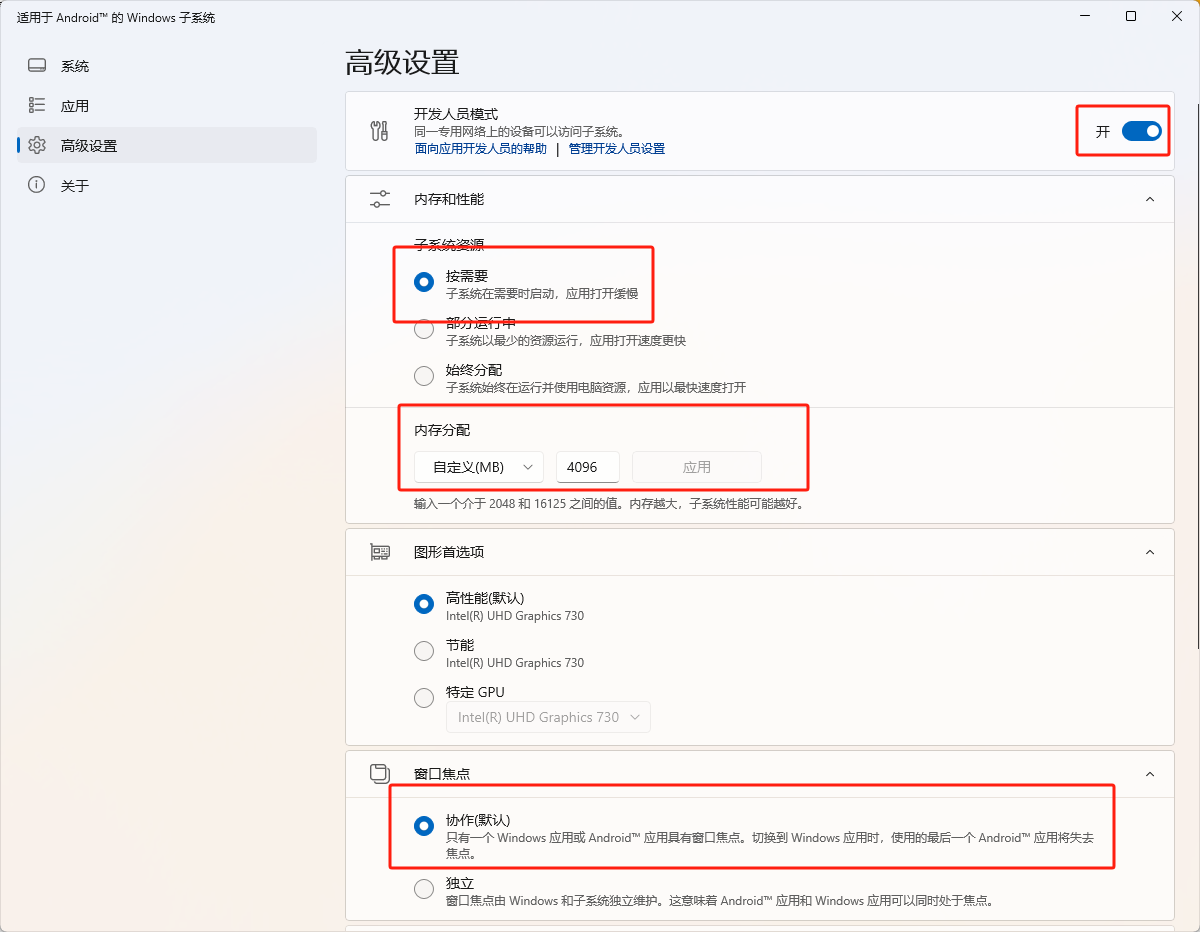This screenshot has height=932, width=1200.
Task: Click the About info icon in sidebar
Action: pos(37,185)
